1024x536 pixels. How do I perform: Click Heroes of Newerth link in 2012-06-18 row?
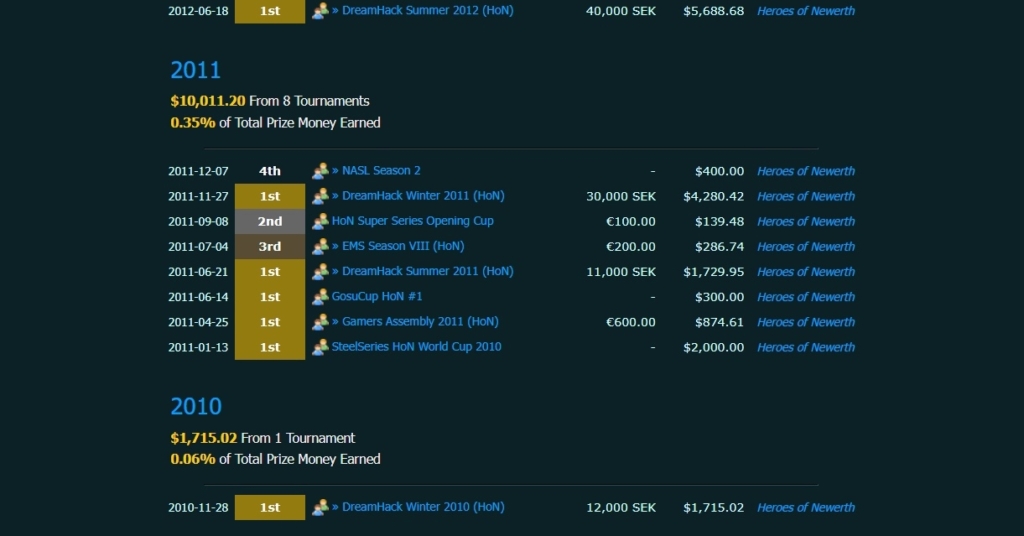coord(806,11)
